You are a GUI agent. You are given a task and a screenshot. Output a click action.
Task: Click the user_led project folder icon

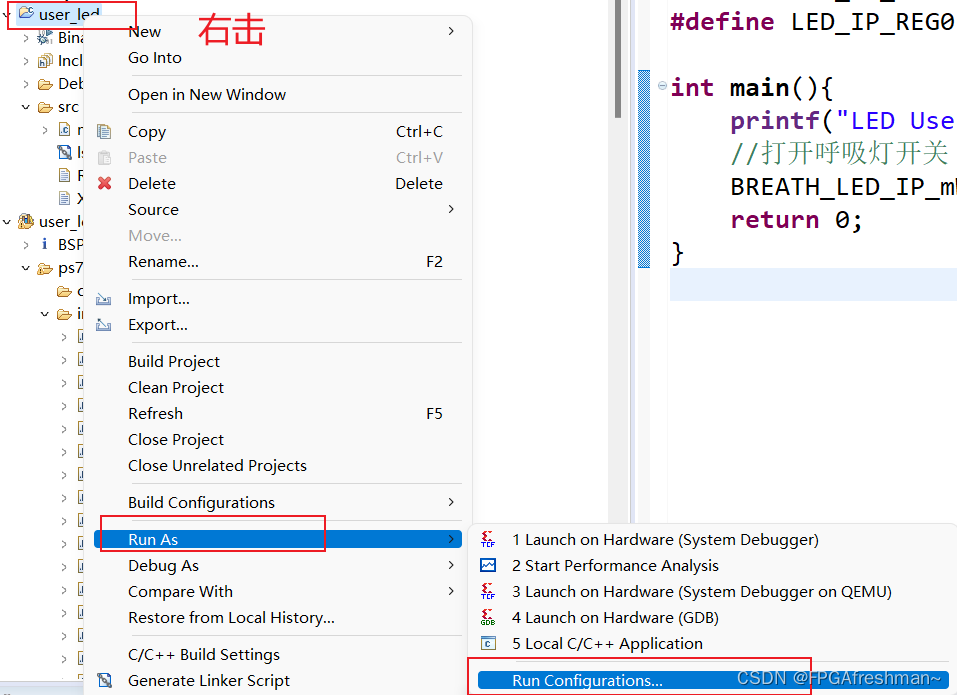click(26, 13)
